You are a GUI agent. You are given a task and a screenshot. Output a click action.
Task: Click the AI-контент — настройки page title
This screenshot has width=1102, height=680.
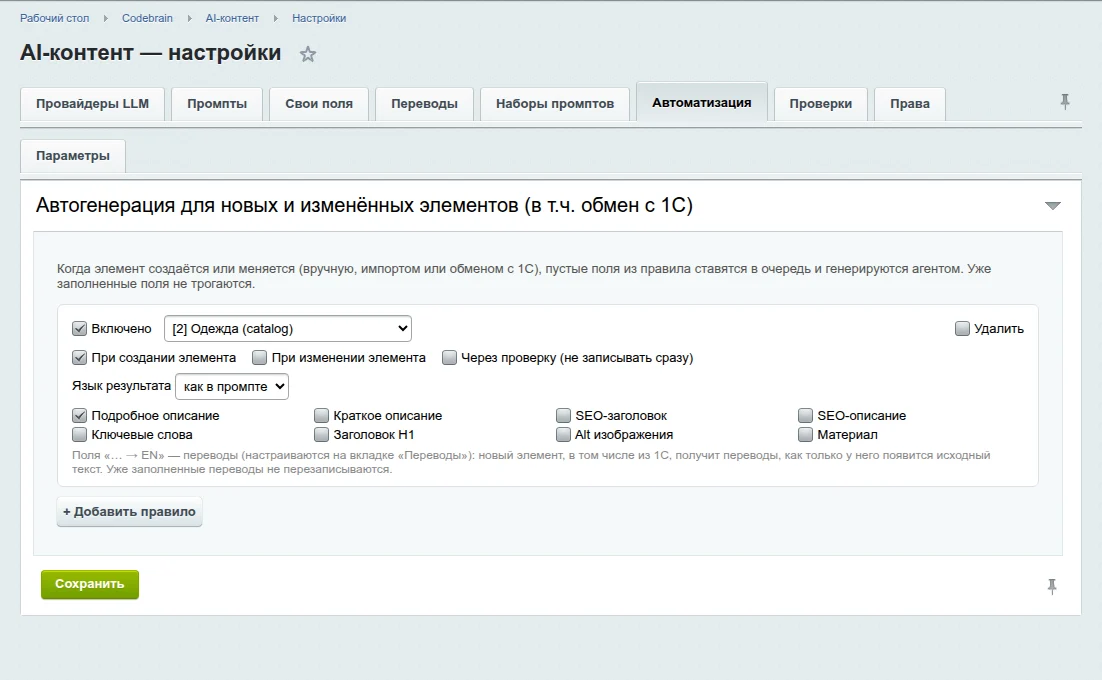(150, 53)
